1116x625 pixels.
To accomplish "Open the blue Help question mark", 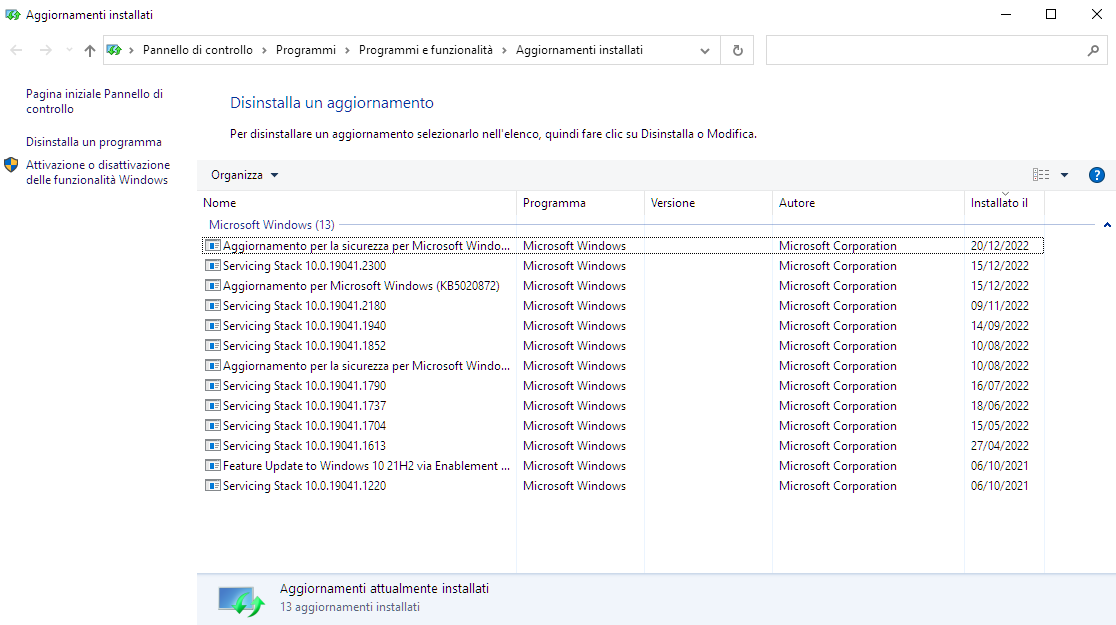I will pyautogui.click(x=1097, y=175).
